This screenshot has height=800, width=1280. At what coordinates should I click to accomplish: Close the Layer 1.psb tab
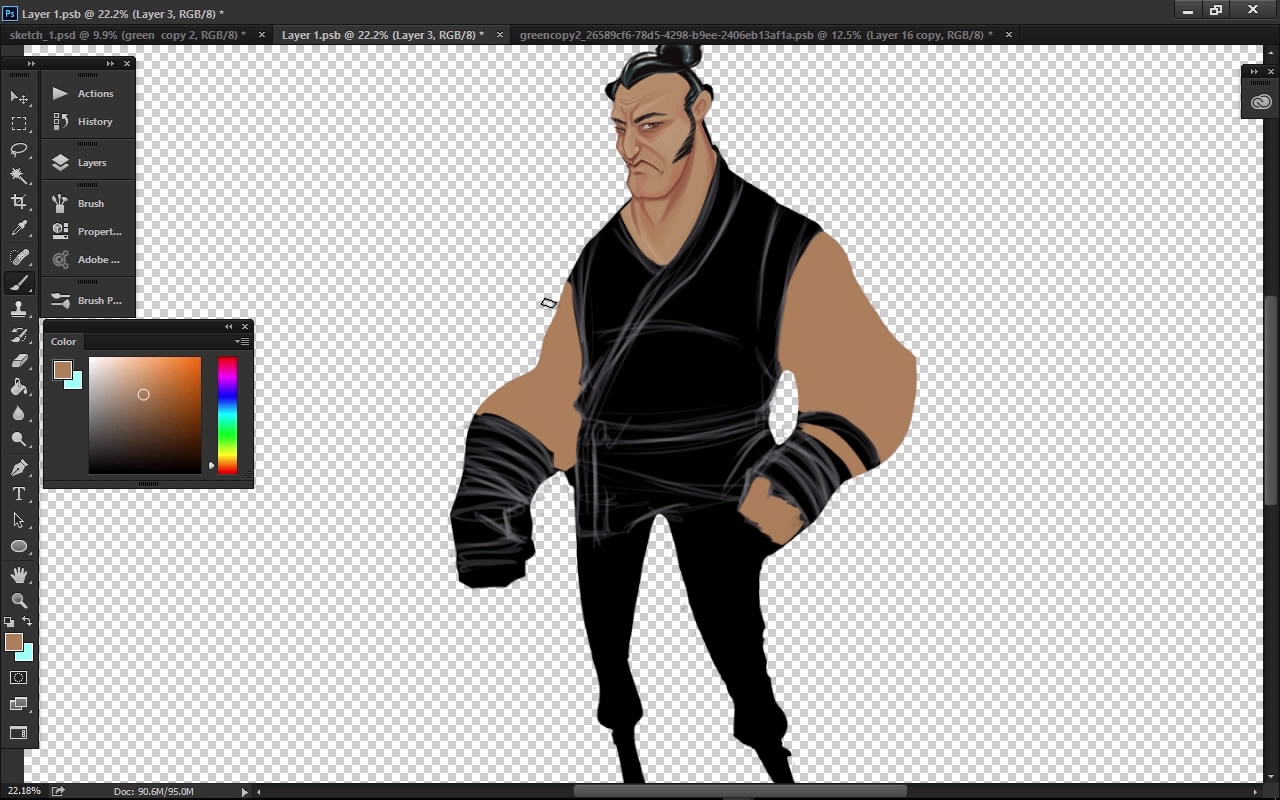click(501, 35)
